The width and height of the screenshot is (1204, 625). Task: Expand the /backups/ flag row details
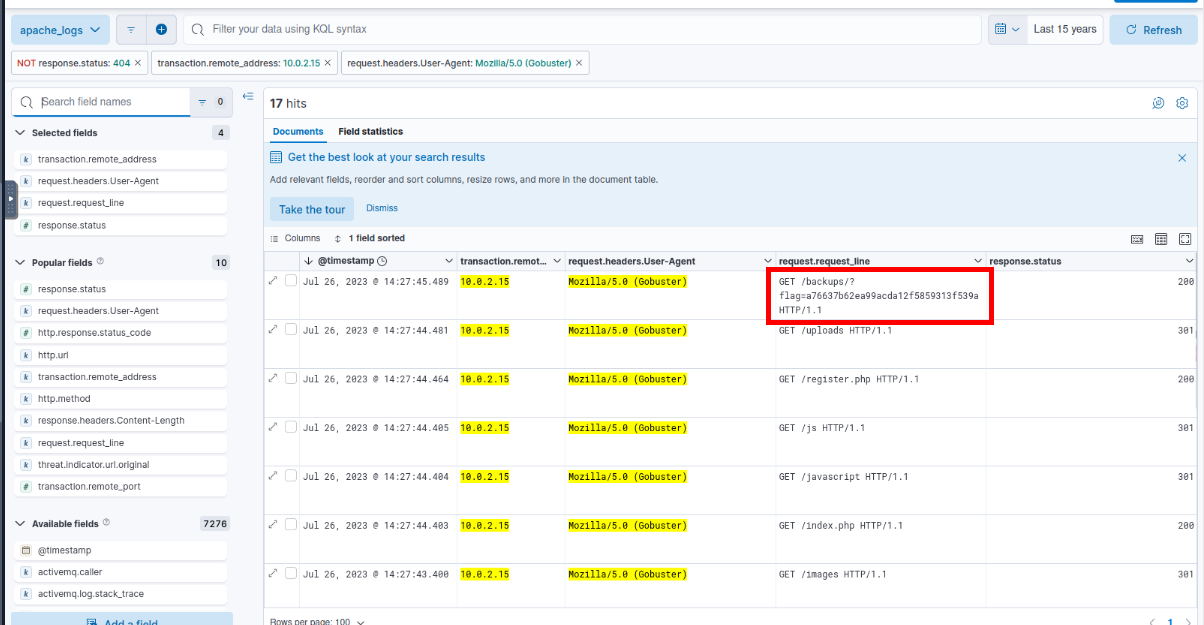273,281
